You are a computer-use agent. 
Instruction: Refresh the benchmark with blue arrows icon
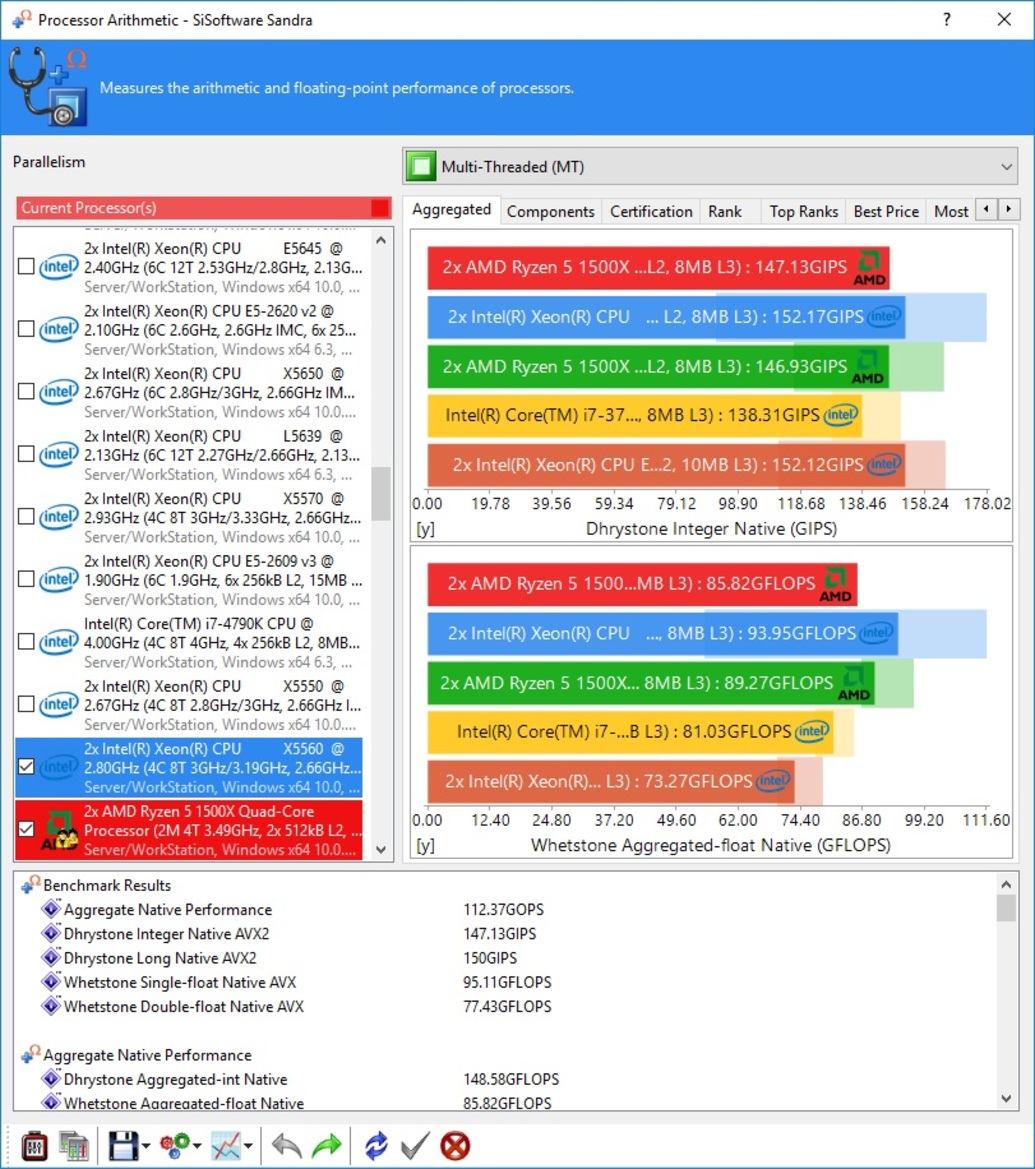[377, 1146]
